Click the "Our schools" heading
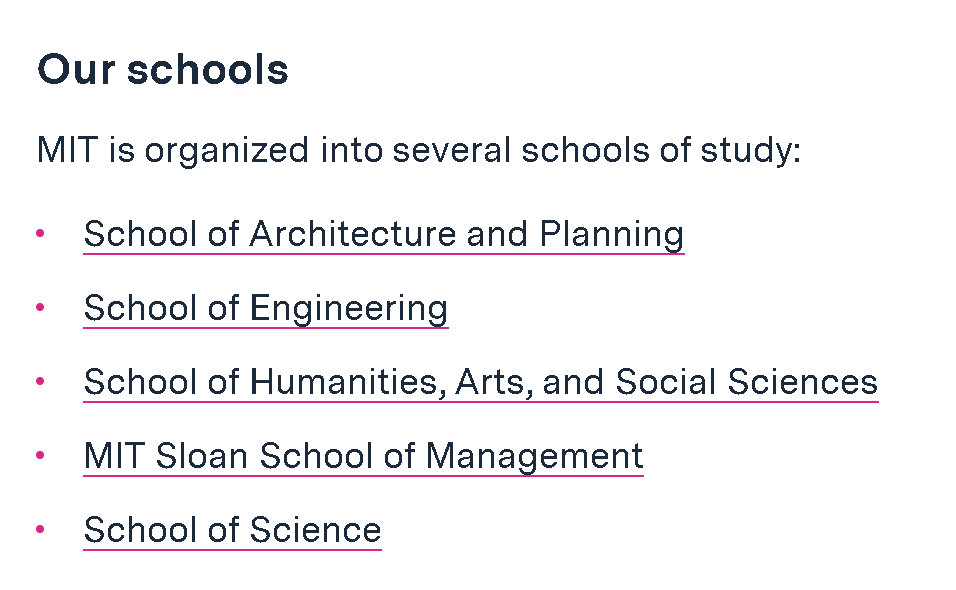This screenshot has height=590, width=956. click(163, 70)
